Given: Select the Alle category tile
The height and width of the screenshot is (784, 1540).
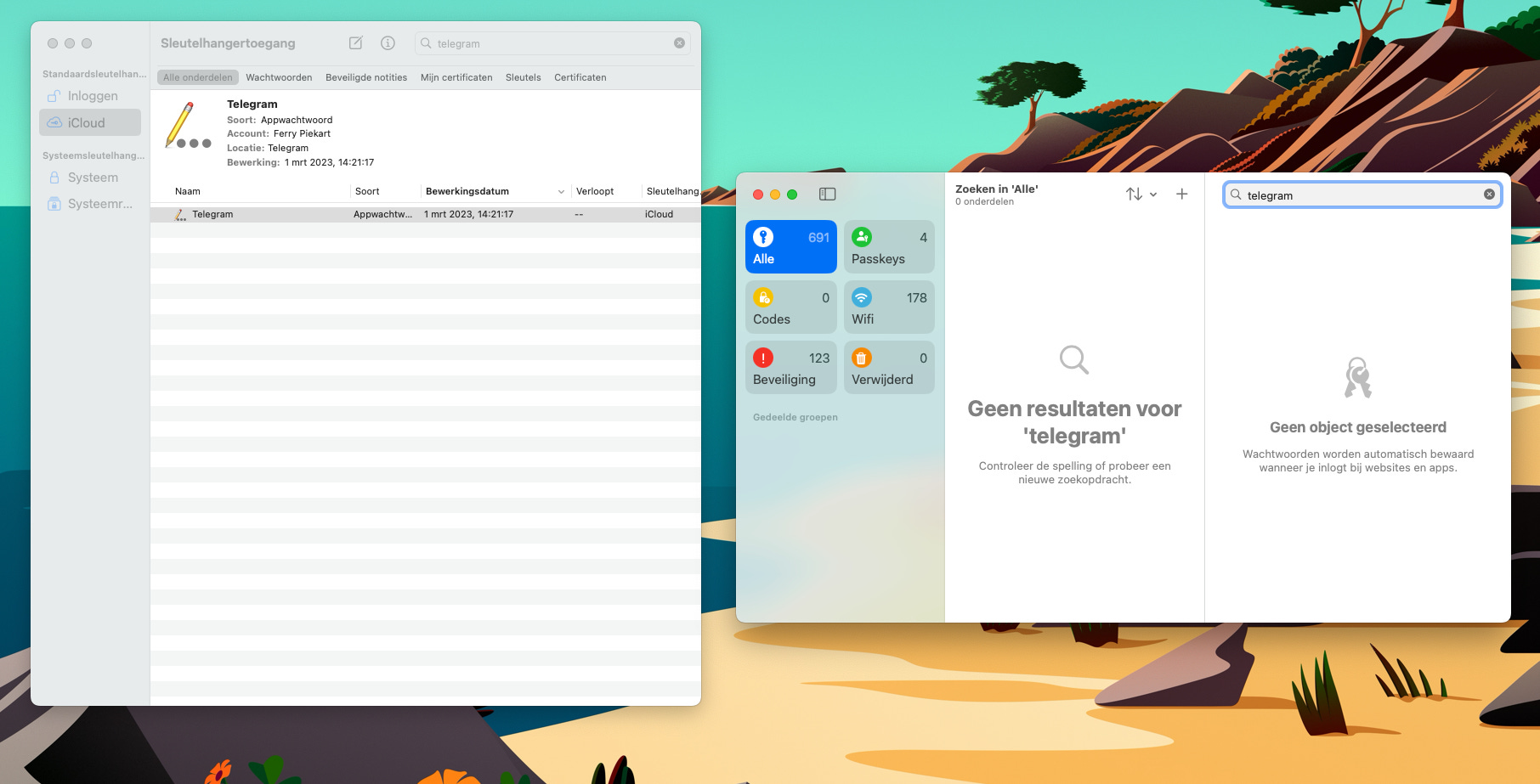Looking at the screenshot, I should coord(791,246).
